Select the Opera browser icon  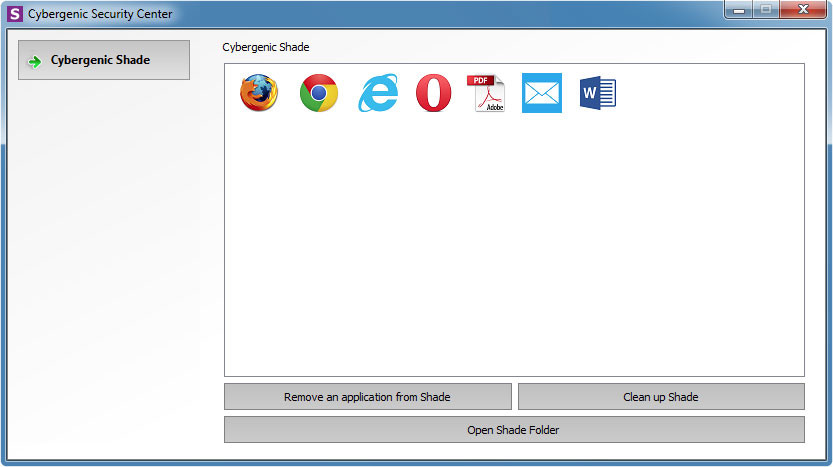434,93
